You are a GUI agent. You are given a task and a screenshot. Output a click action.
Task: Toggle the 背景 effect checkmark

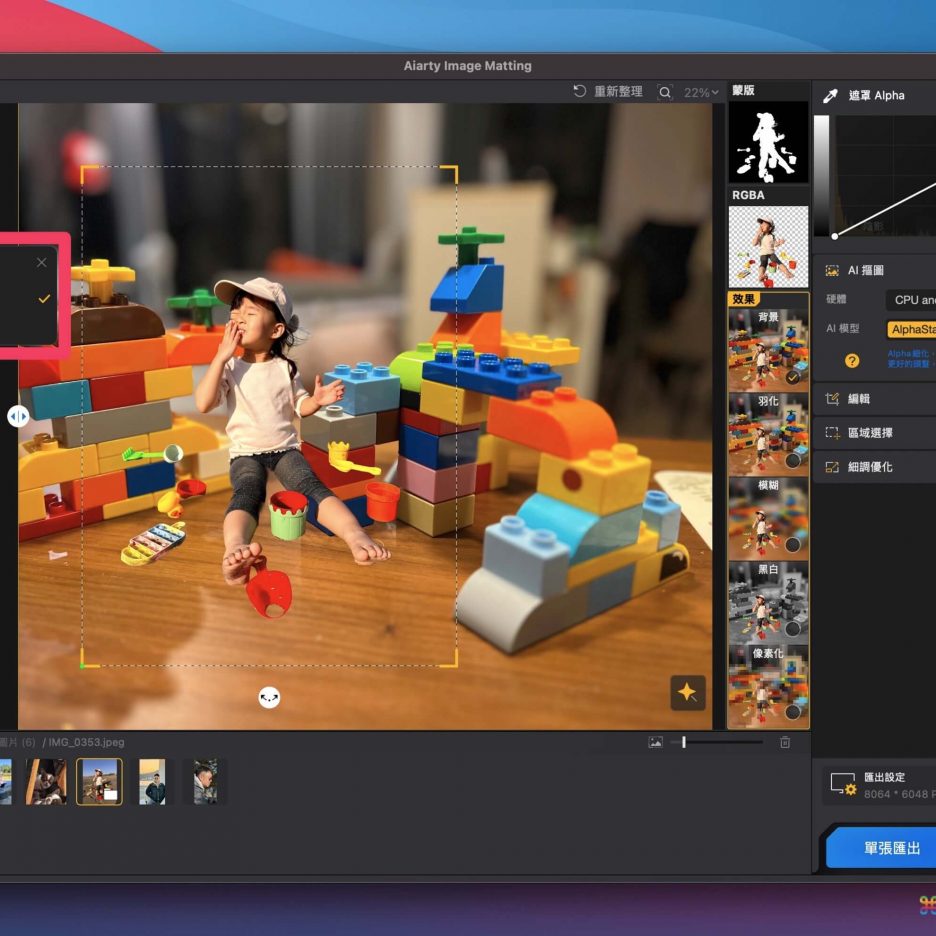pyautogui.click(x=793, y=378)
